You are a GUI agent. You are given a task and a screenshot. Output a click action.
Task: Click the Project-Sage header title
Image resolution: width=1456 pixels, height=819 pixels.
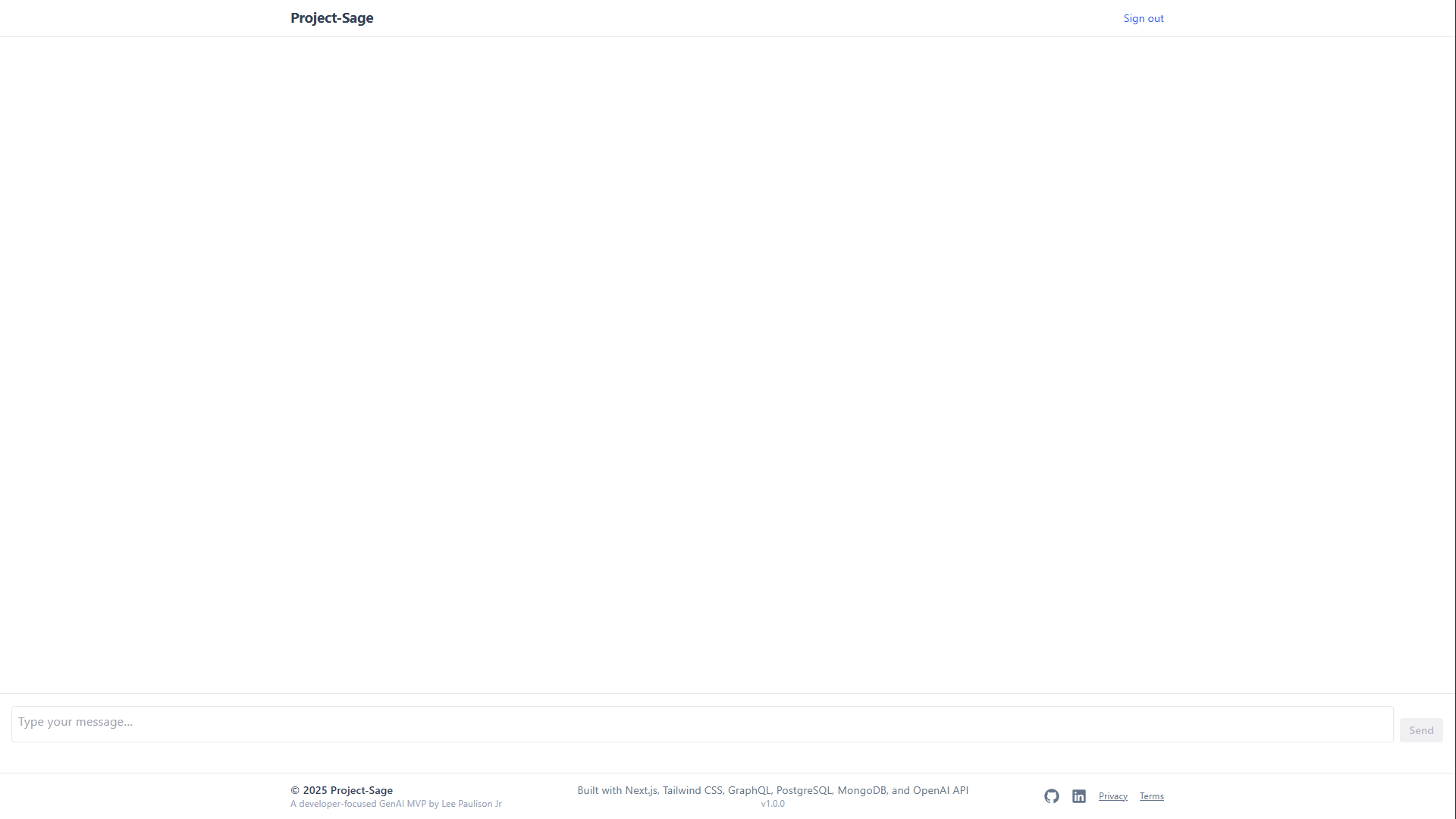[331, 18]
